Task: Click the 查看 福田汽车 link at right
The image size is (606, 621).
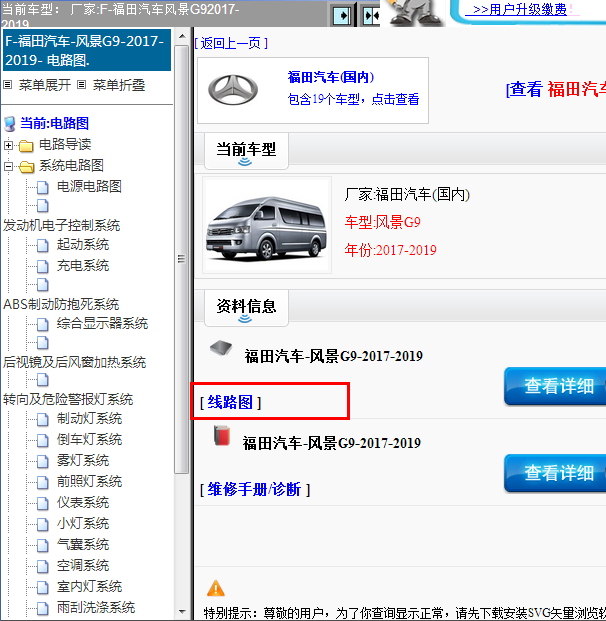Action: pos(556,89)
